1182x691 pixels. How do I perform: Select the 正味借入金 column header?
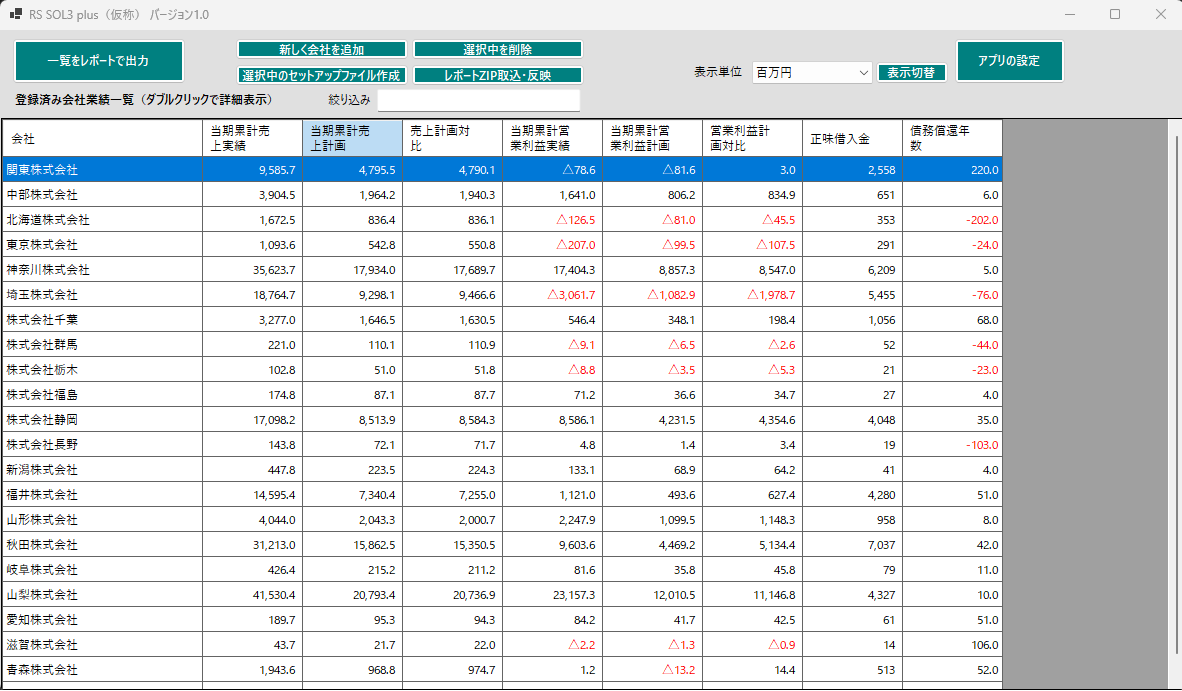(x=851, y=138)
